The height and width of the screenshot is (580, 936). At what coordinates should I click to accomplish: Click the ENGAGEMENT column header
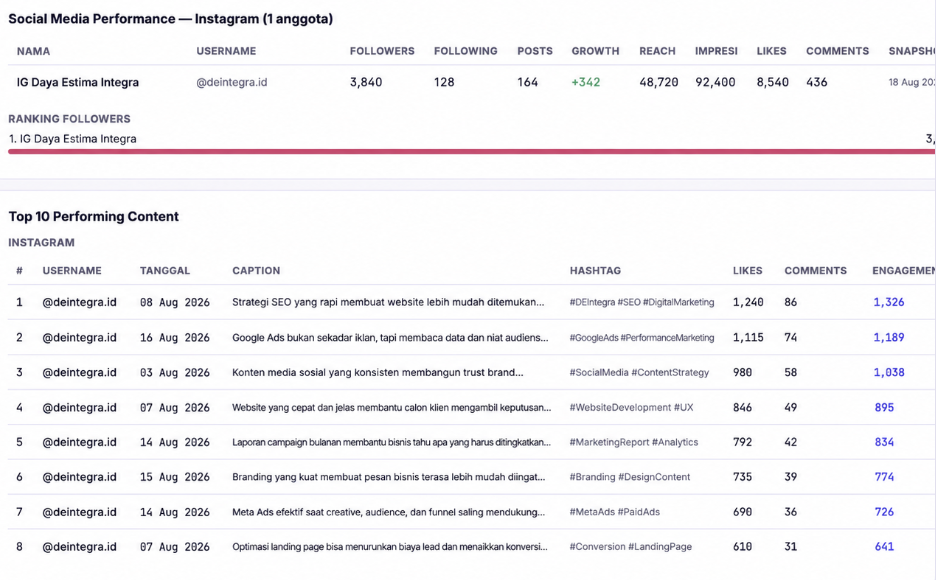904,271
